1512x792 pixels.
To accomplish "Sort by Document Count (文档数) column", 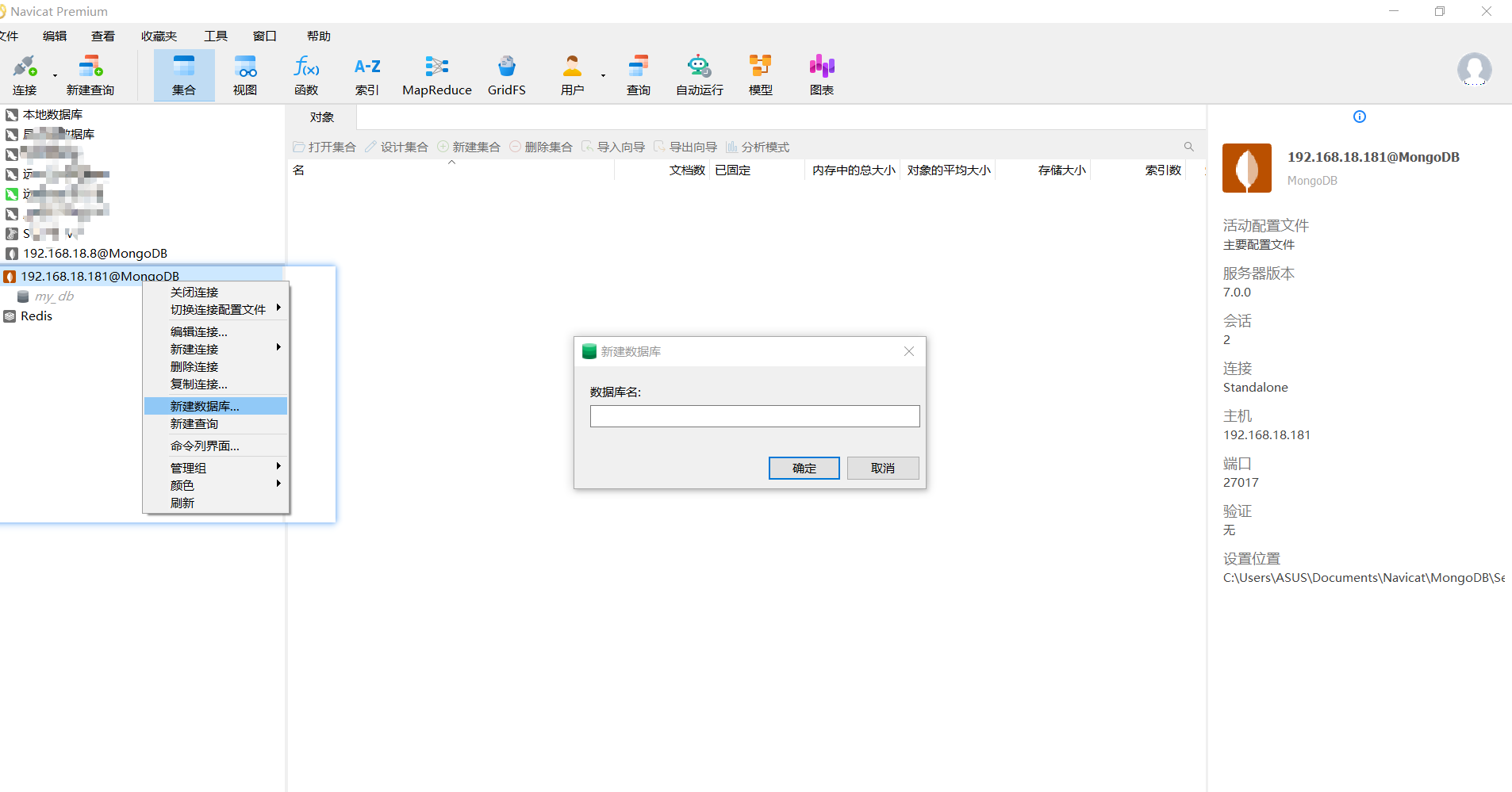I will (x=662, y=170).
